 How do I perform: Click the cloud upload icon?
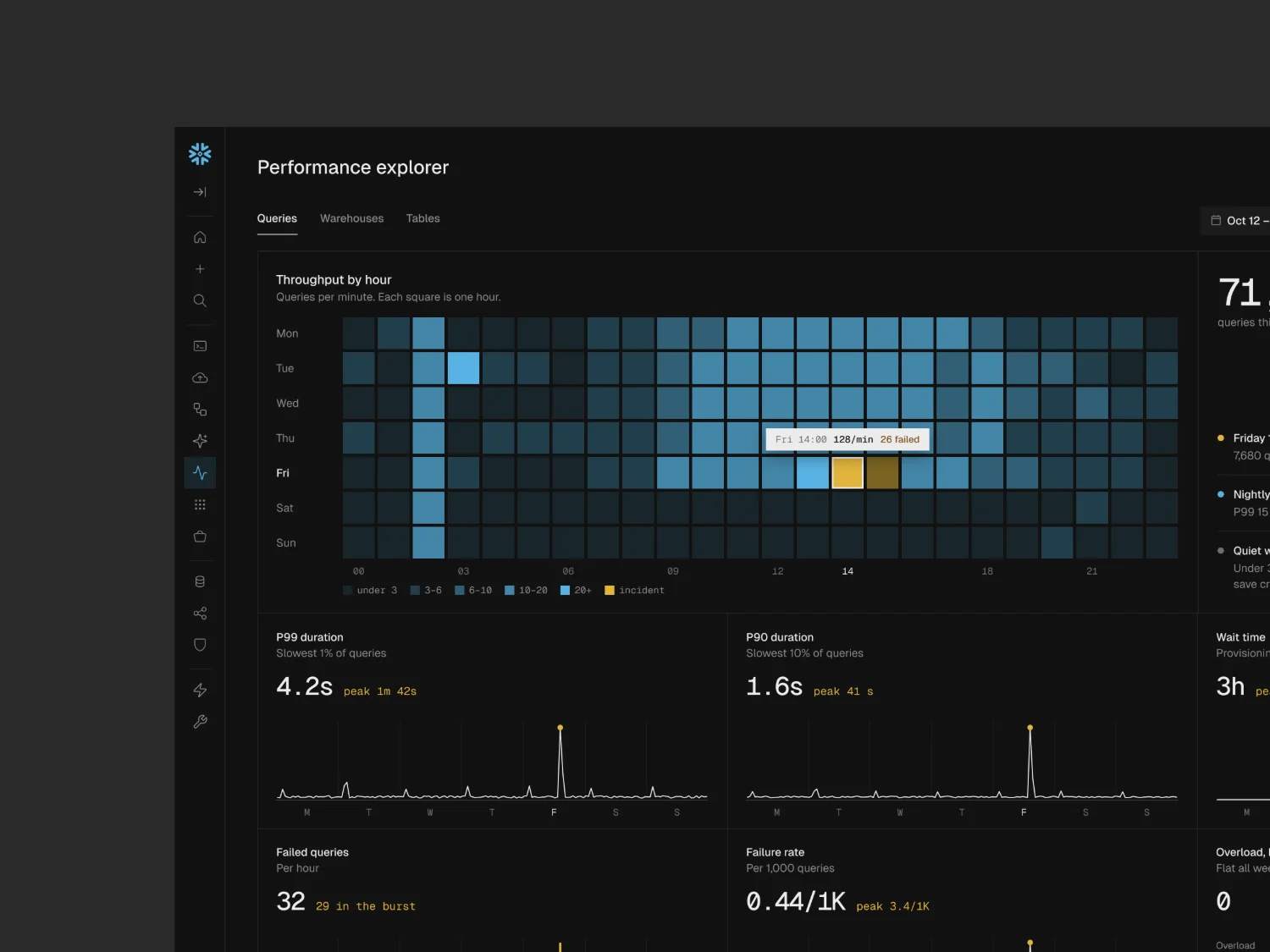200,377
